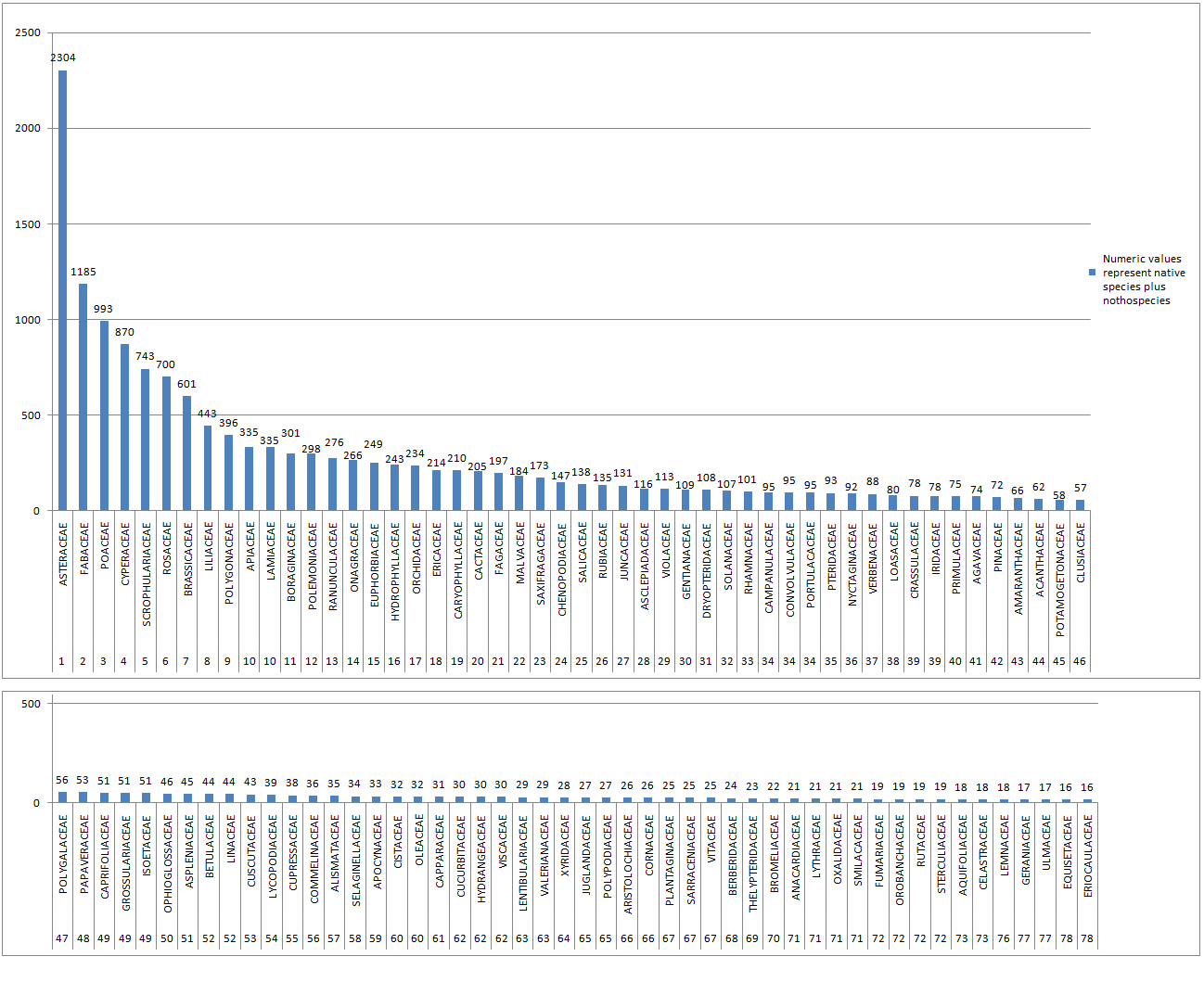Click the VITACEAE label in lower chart
Image resolution: width=1204 pixels, height=982 pixels.
tap(711, 841)
